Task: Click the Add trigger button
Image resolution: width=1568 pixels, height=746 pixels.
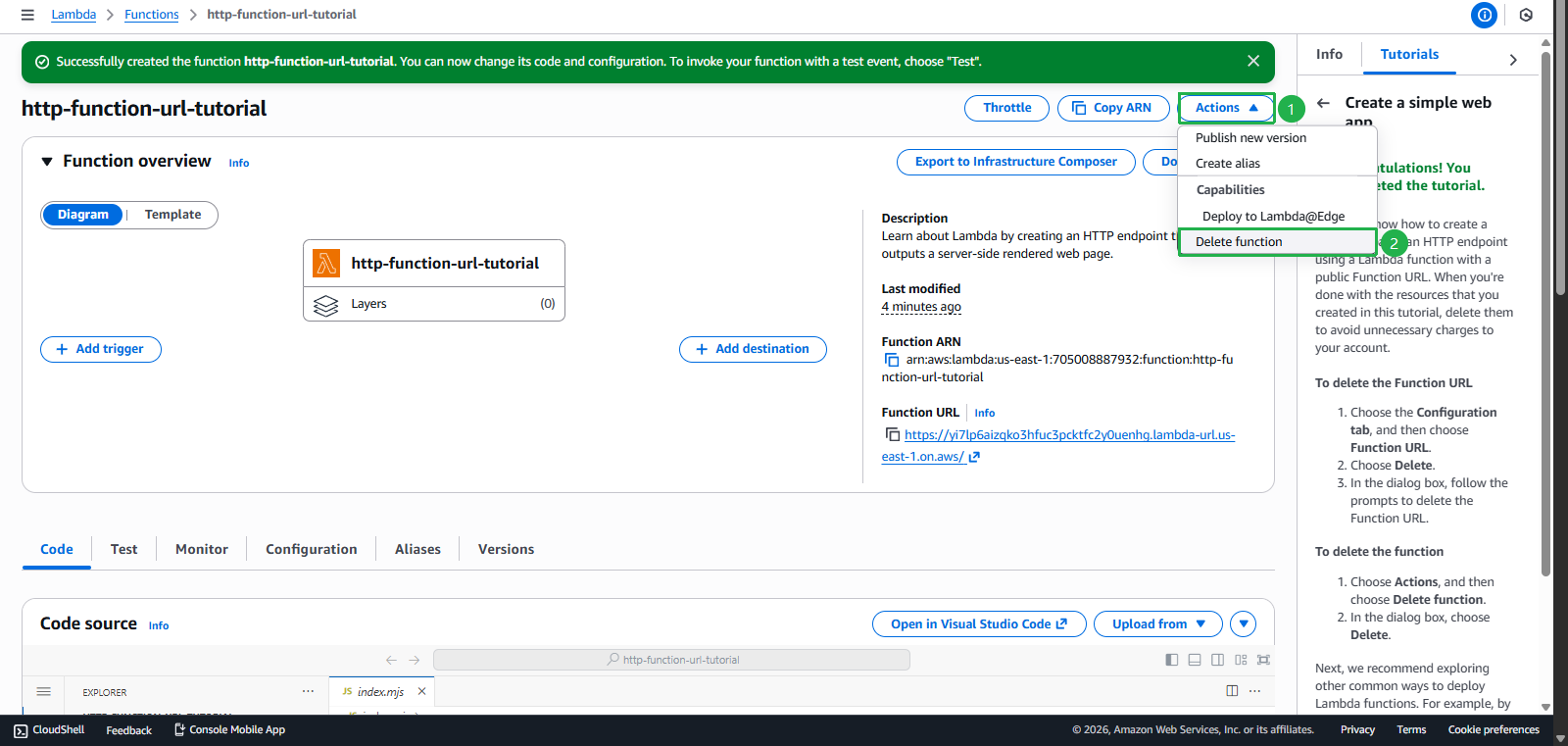Action: point(101,349)
